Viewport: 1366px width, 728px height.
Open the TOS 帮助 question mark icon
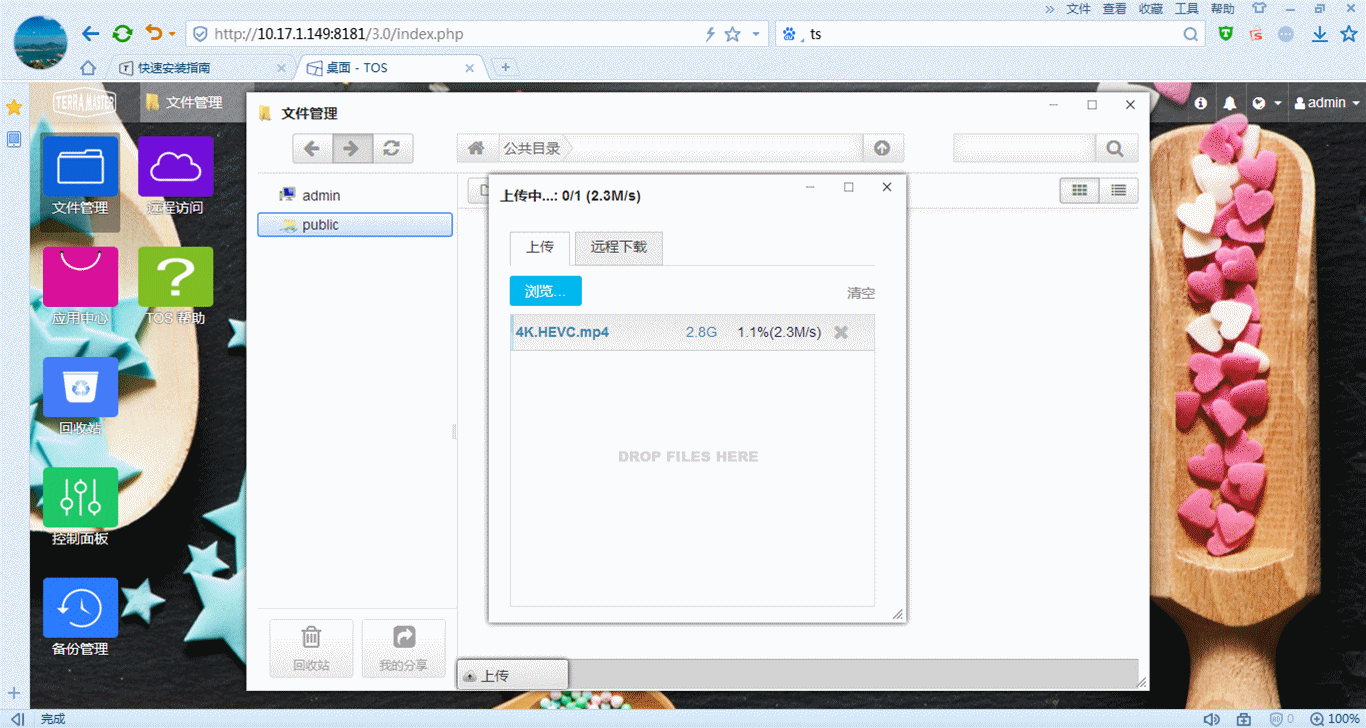point(175,277)
